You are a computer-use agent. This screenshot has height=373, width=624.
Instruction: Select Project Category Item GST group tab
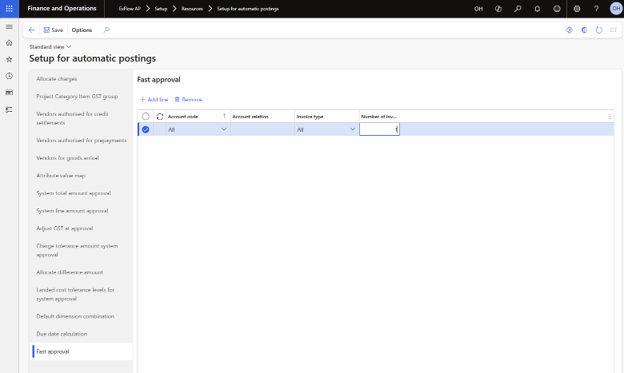[77, 96]
